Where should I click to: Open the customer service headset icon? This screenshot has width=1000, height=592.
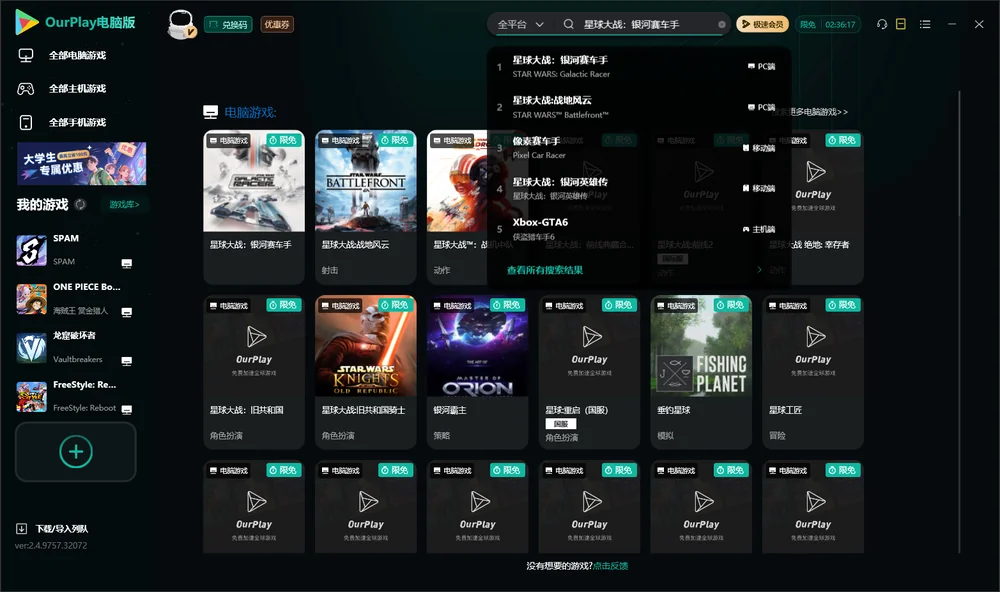[882, 24]
